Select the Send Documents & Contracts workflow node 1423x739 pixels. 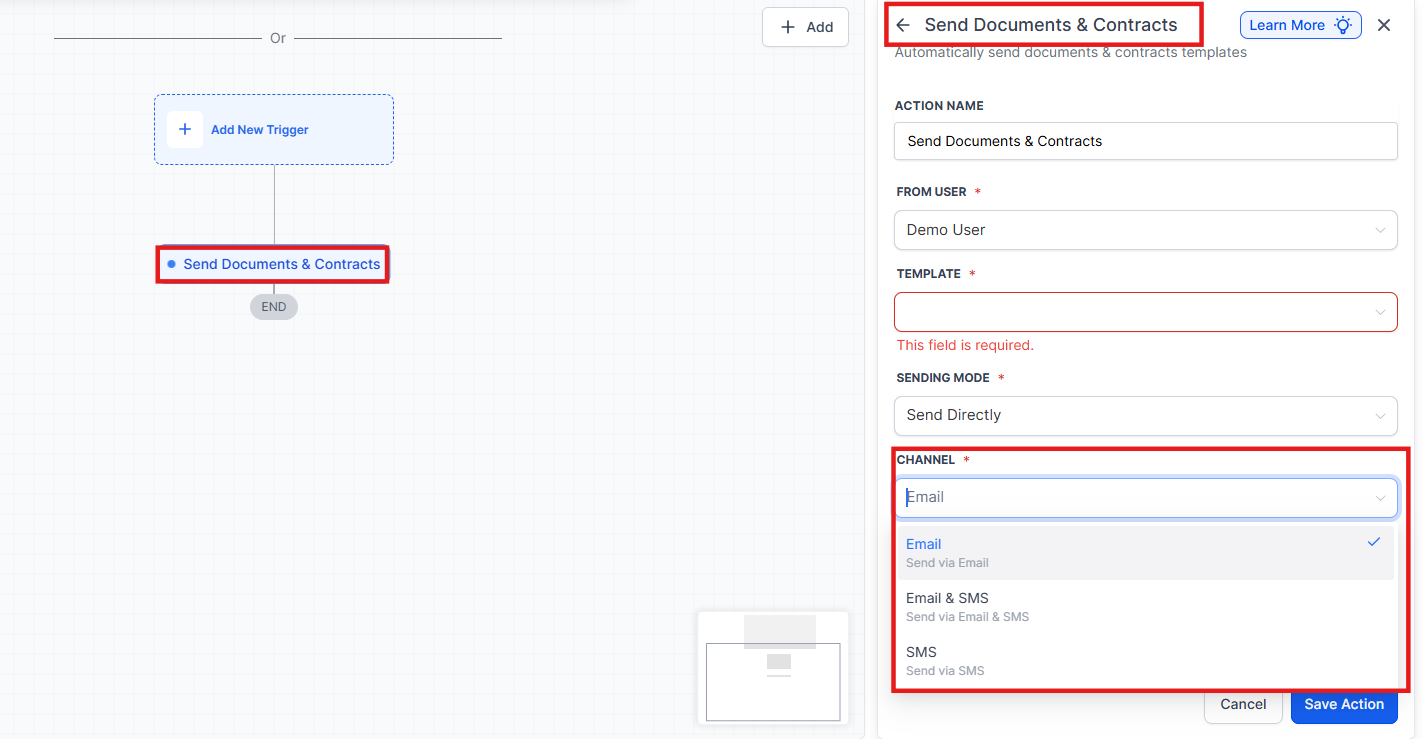tap(281, 264)
